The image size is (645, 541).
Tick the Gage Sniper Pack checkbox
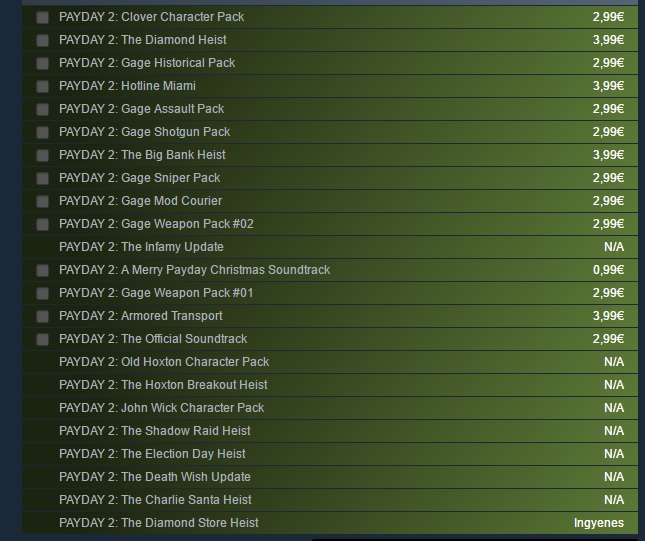(x=42, y=179)
